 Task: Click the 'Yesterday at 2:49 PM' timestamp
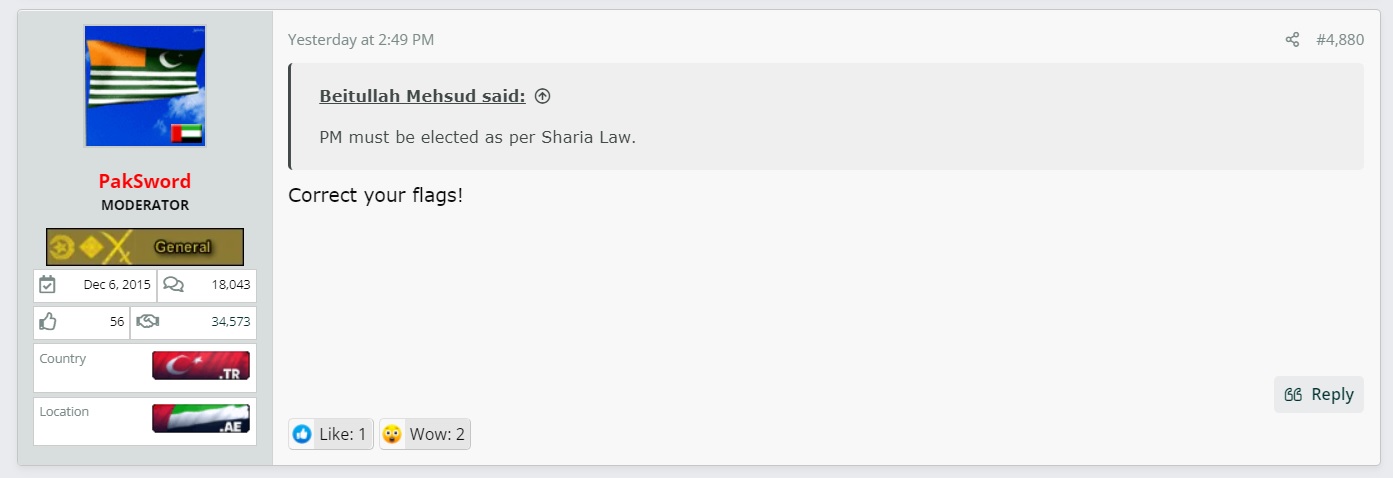(x=361, y=40)
